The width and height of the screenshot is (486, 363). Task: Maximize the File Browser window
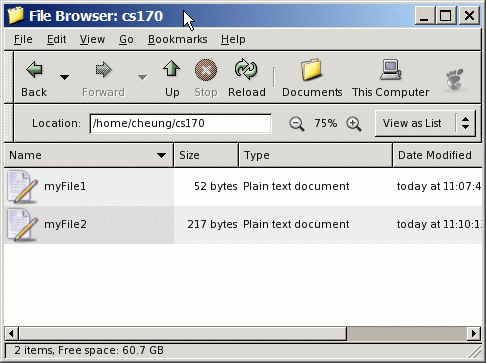[x=446, y=16]
